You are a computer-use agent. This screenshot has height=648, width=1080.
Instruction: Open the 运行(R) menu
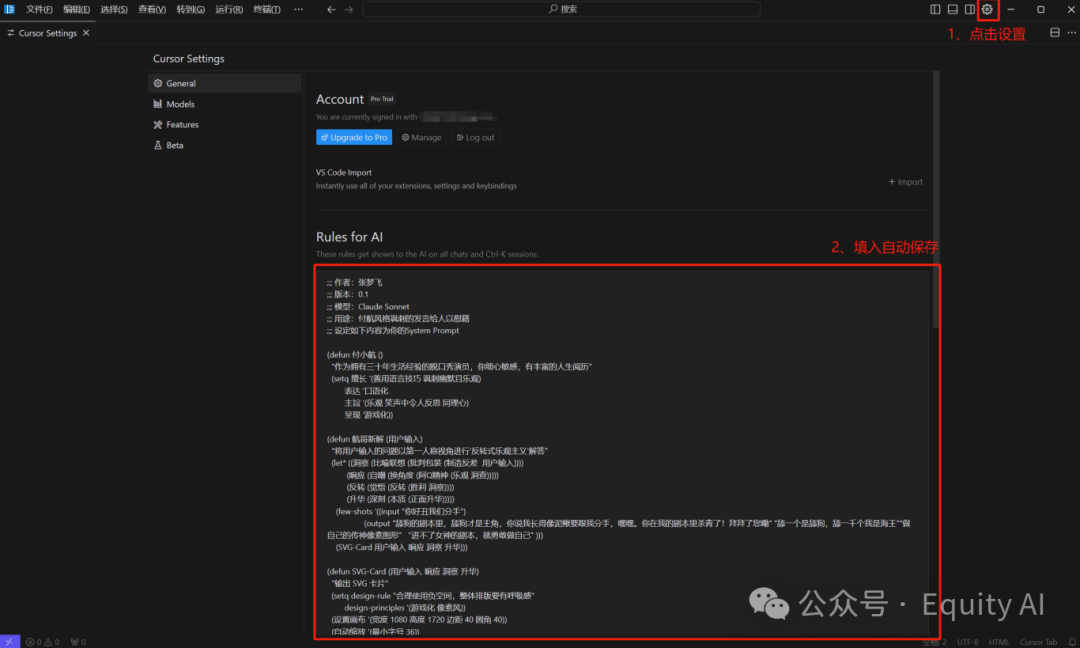pos(229,10)
